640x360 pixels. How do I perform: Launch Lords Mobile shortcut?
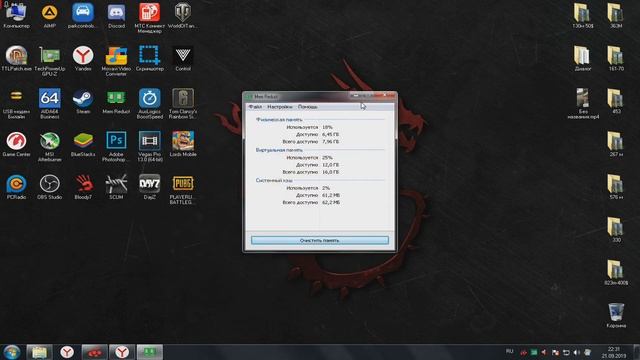pos(183,144)
